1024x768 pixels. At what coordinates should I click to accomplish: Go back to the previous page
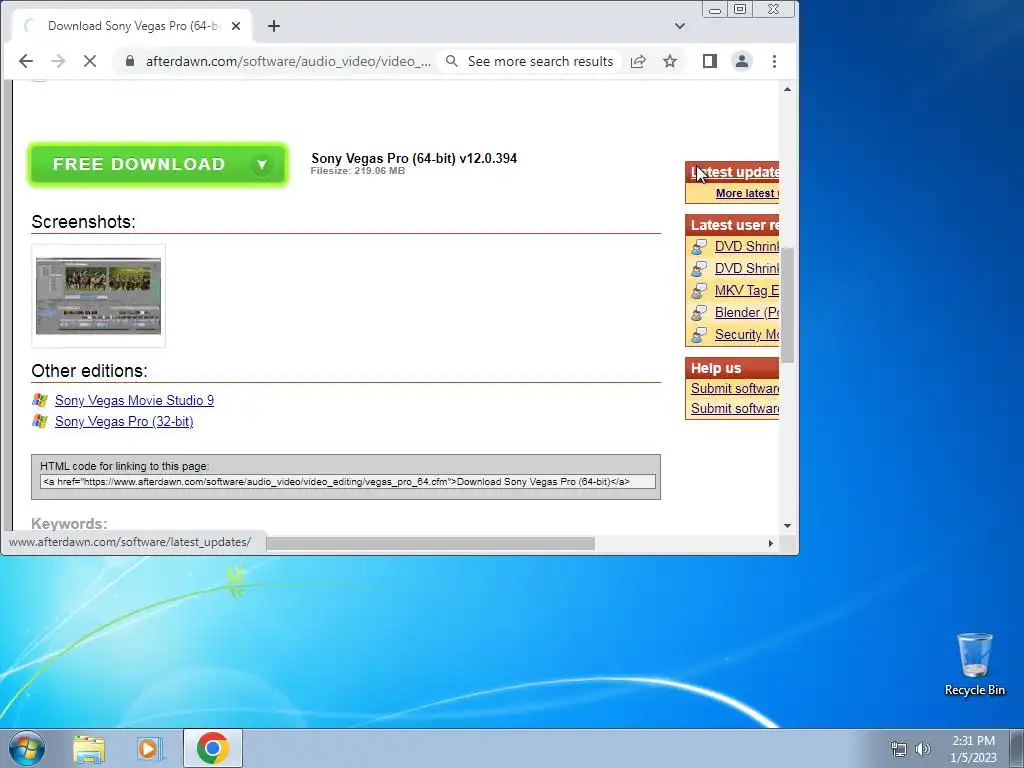(x=26, y=61)
